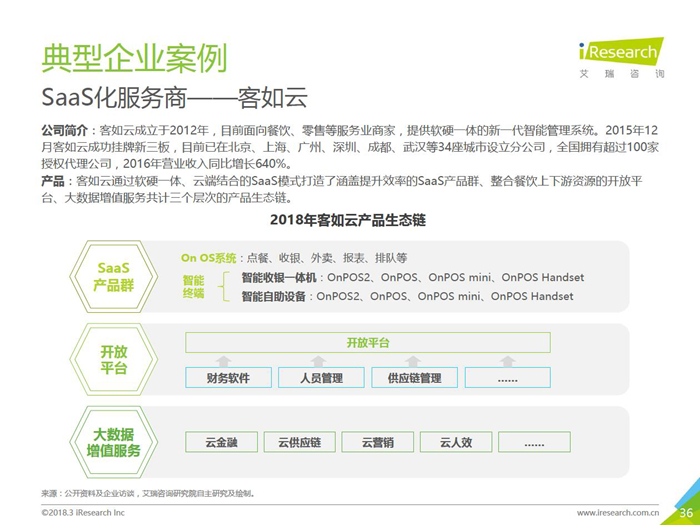Click the 智能自助设备 text
Screen dimensions: 700x525
[274, 296]
